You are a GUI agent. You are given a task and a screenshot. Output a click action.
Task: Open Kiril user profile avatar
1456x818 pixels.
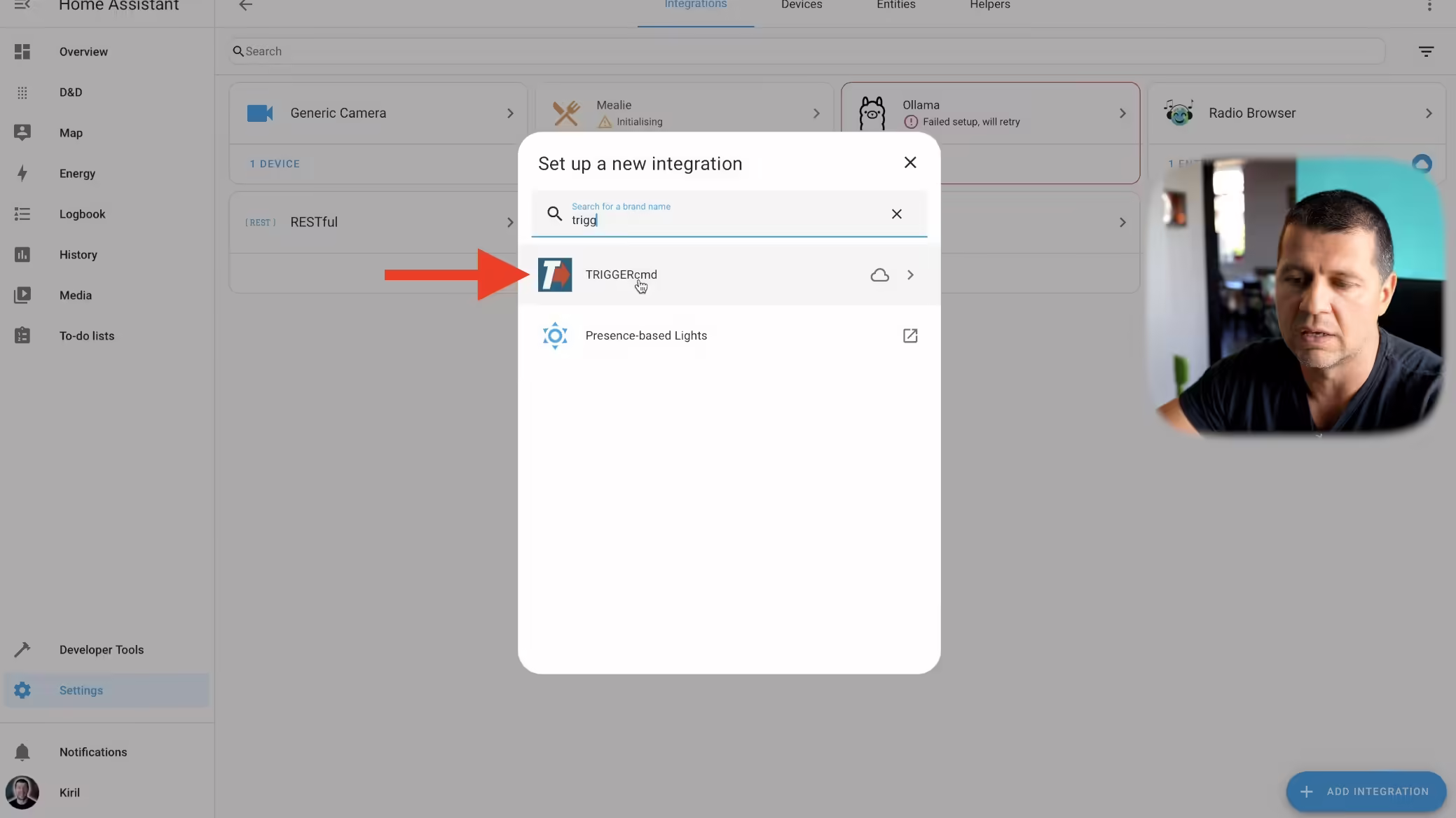tap(22, 793)
